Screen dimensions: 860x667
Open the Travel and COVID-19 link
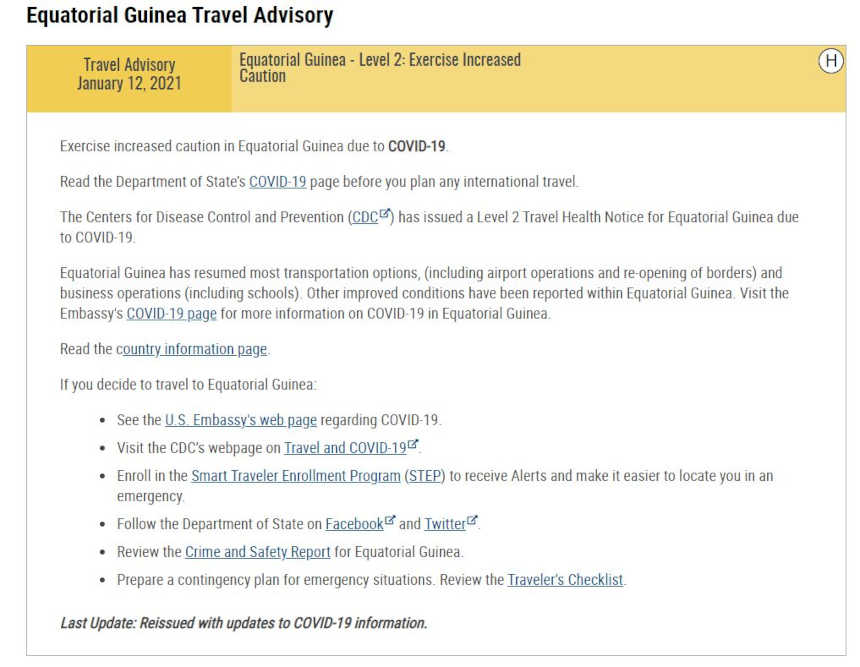(345, 448)
